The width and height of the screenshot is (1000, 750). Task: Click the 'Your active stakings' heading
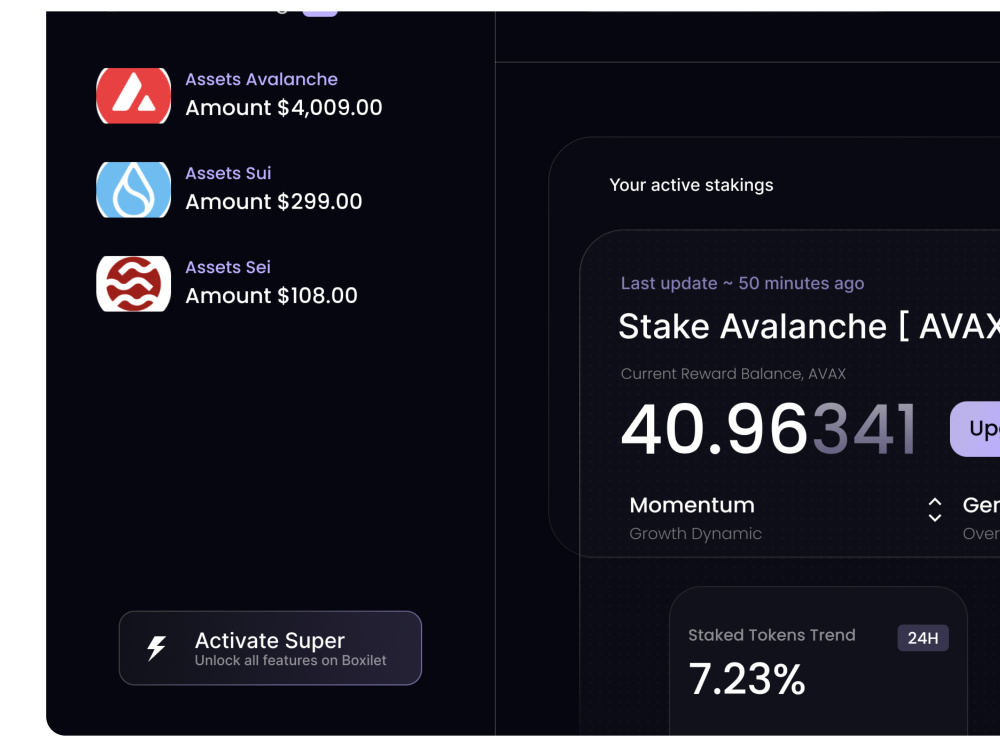(691, 185)
